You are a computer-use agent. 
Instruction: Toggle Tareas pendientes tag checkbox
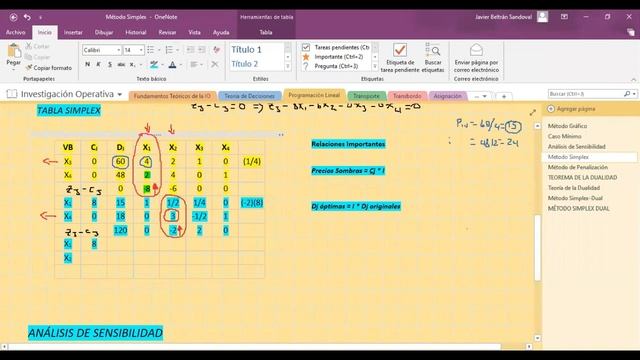point(306,47)
